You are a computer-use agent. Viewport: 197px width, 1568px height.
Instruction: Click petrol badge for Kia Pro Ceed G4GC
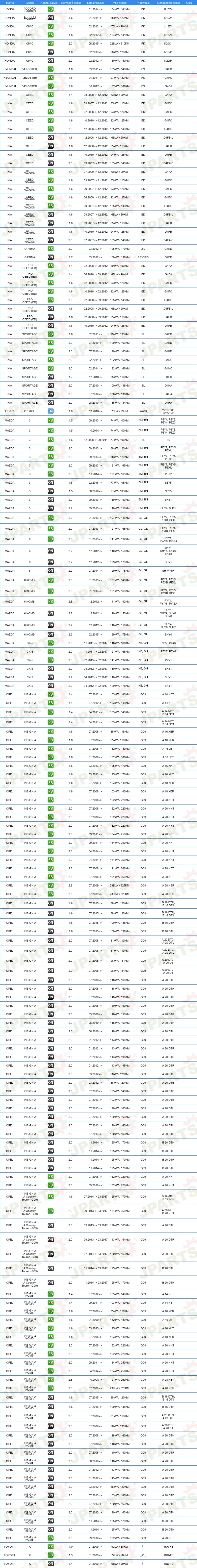point(51,300)
